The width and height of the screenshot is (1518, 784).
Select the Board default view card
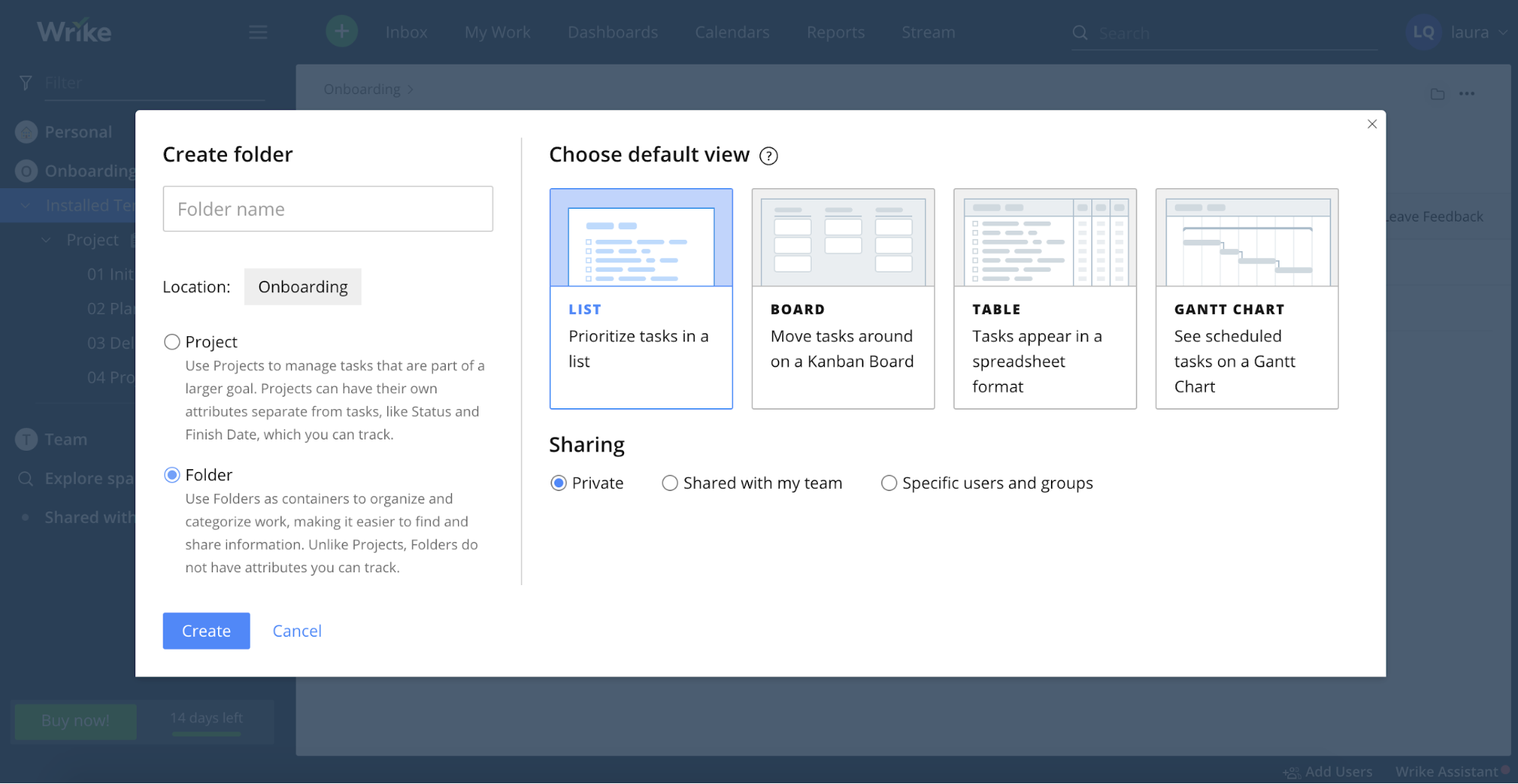click(x=843, y=298)
